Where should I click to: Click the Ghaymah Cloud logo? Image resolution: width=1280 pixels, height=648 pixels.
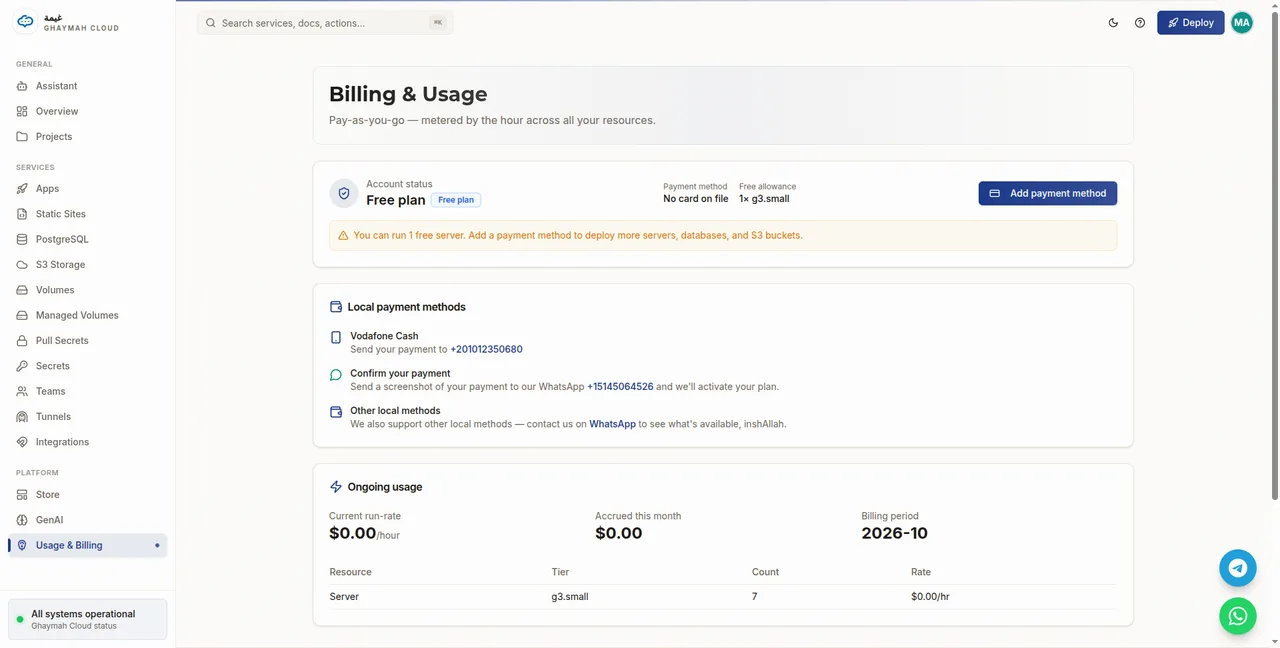[26, 22]
